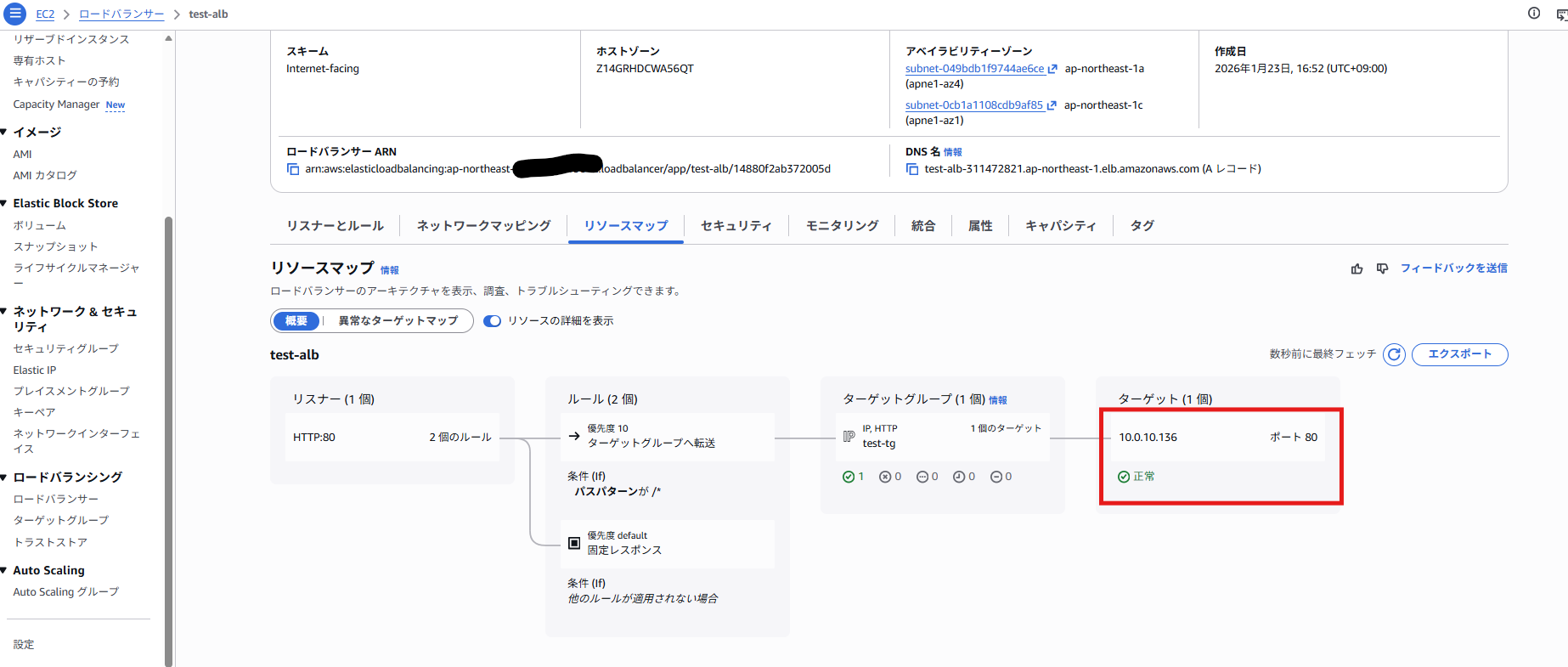
Task: Toggle リソースの詳細を表示 switch
Action: (x=492, y=321)
